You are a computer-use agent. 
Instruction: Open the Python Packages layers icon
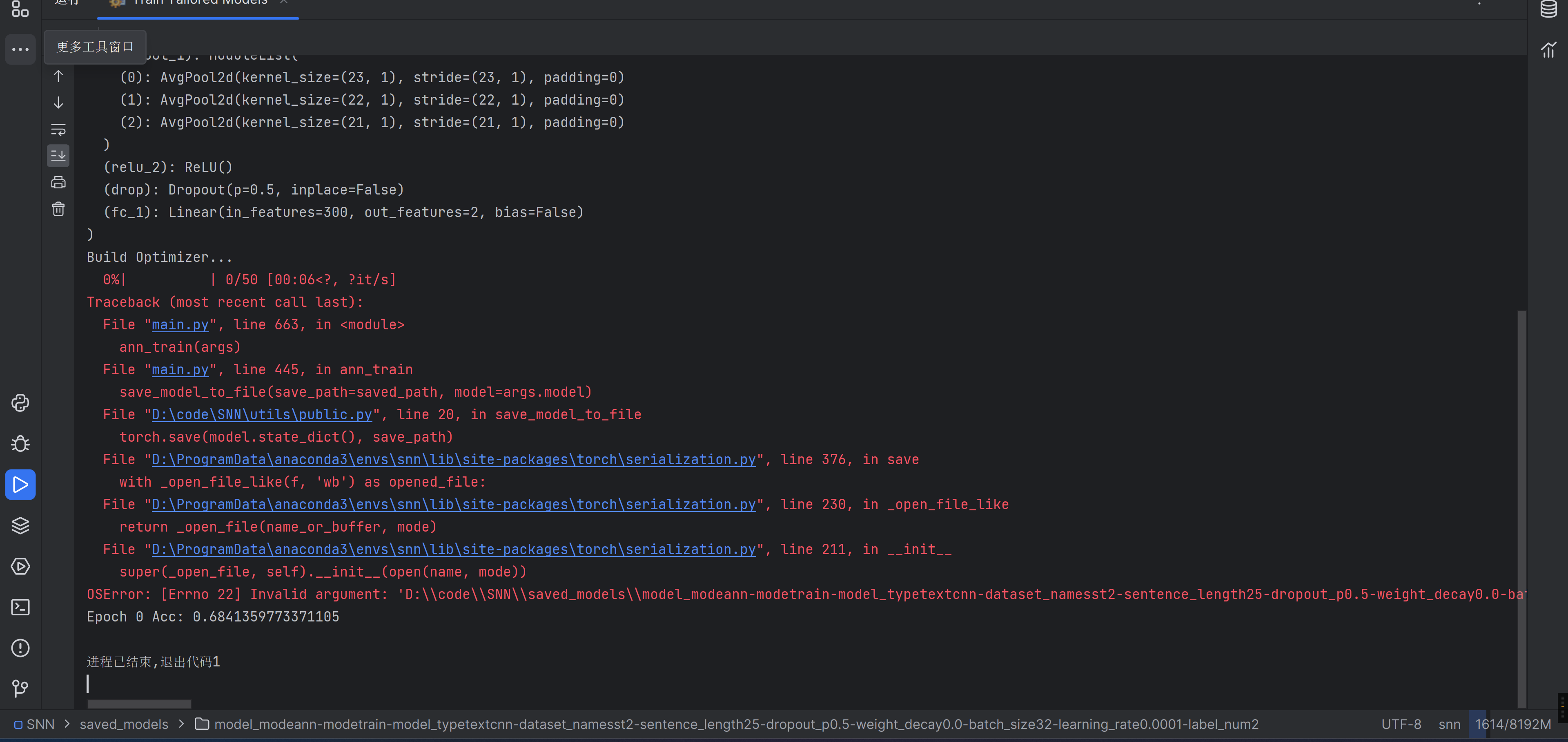[20, 525]
